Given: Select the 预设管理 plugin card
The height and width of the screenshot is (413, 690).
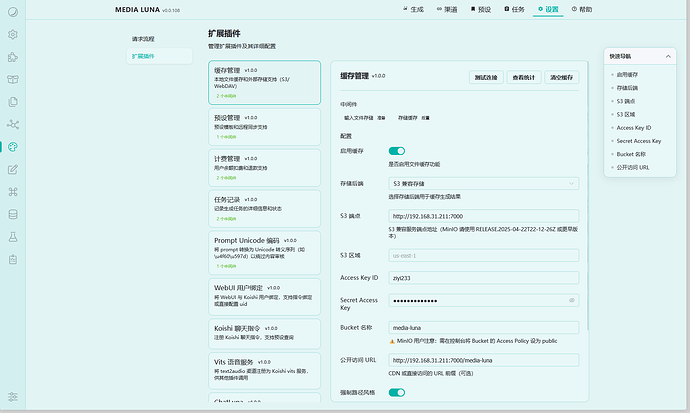Looking at the screenshot, I should [x=265, y=124].
